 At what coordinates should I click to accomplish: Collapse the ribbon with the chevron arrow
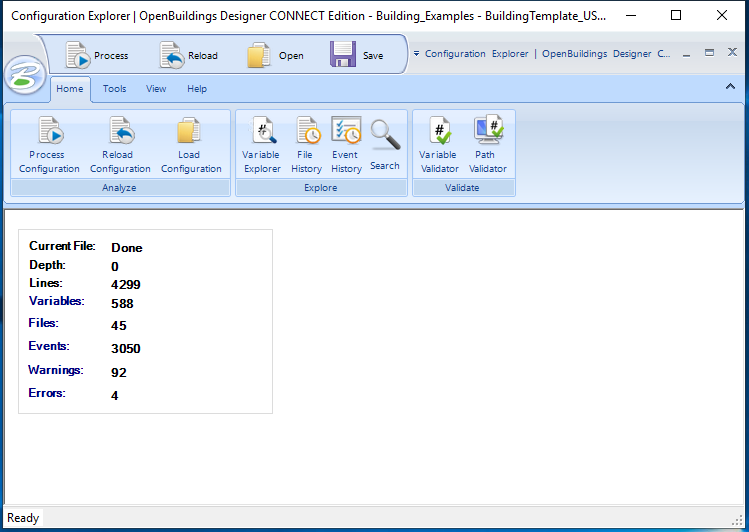(x=730, y=86)
